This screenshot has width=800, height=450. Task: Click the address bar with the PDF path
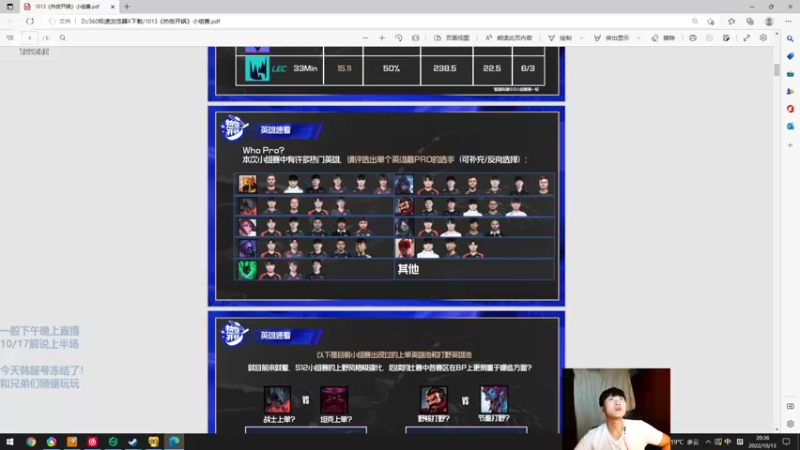point(150,21)
